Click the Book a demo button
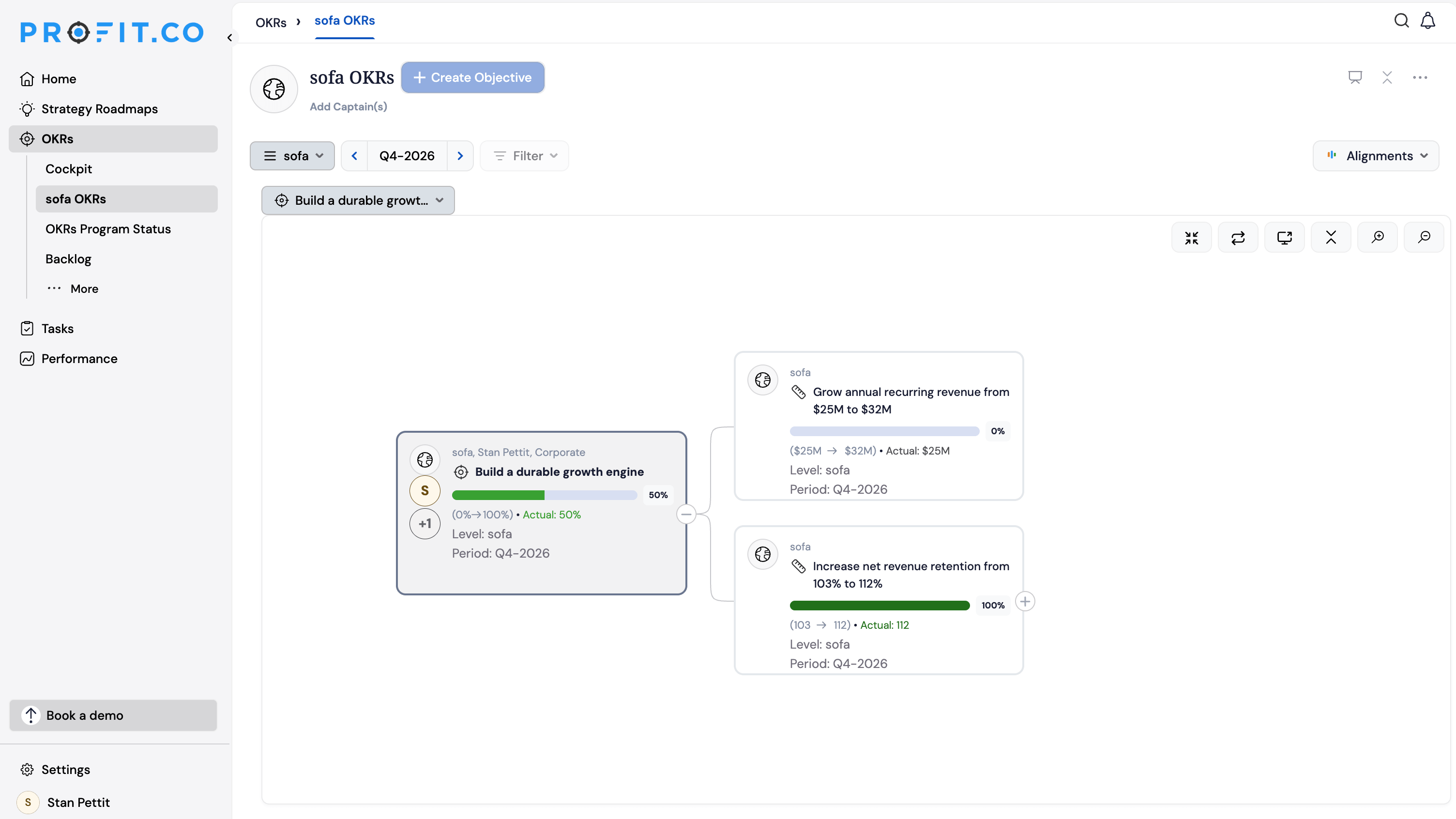Screen dimensions: 1456x819 pos(113,715)
